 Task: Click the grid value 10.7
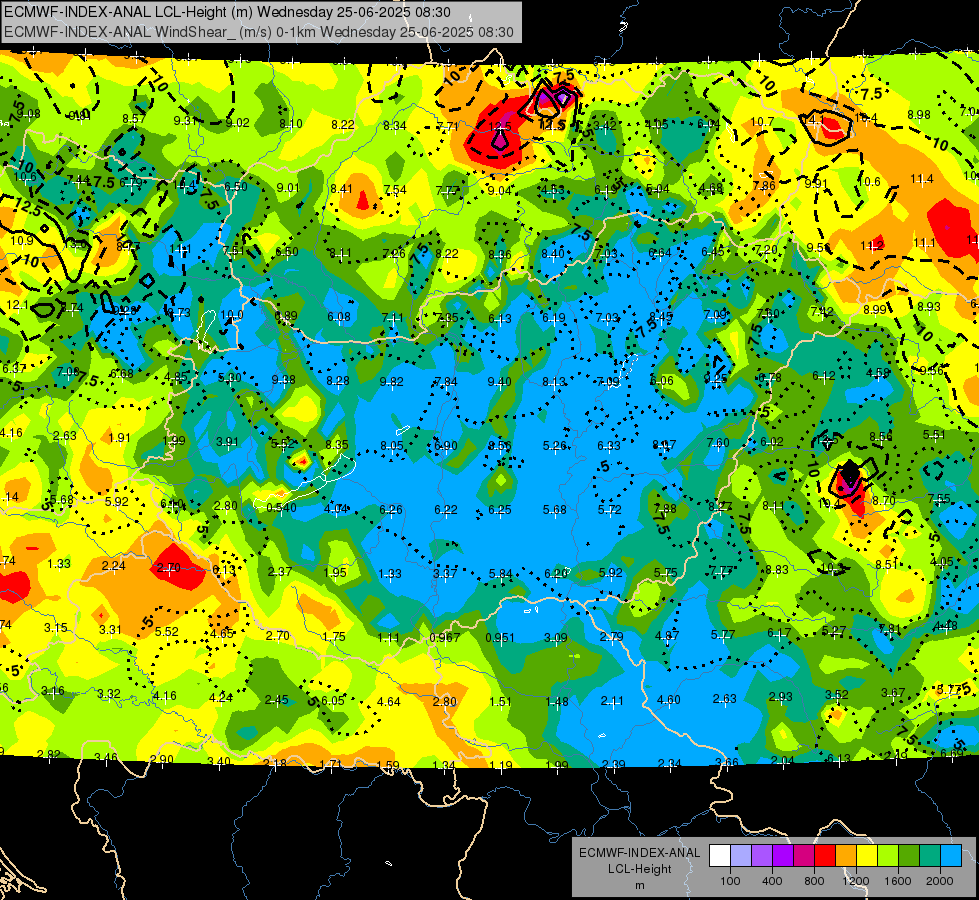[762, 122]
